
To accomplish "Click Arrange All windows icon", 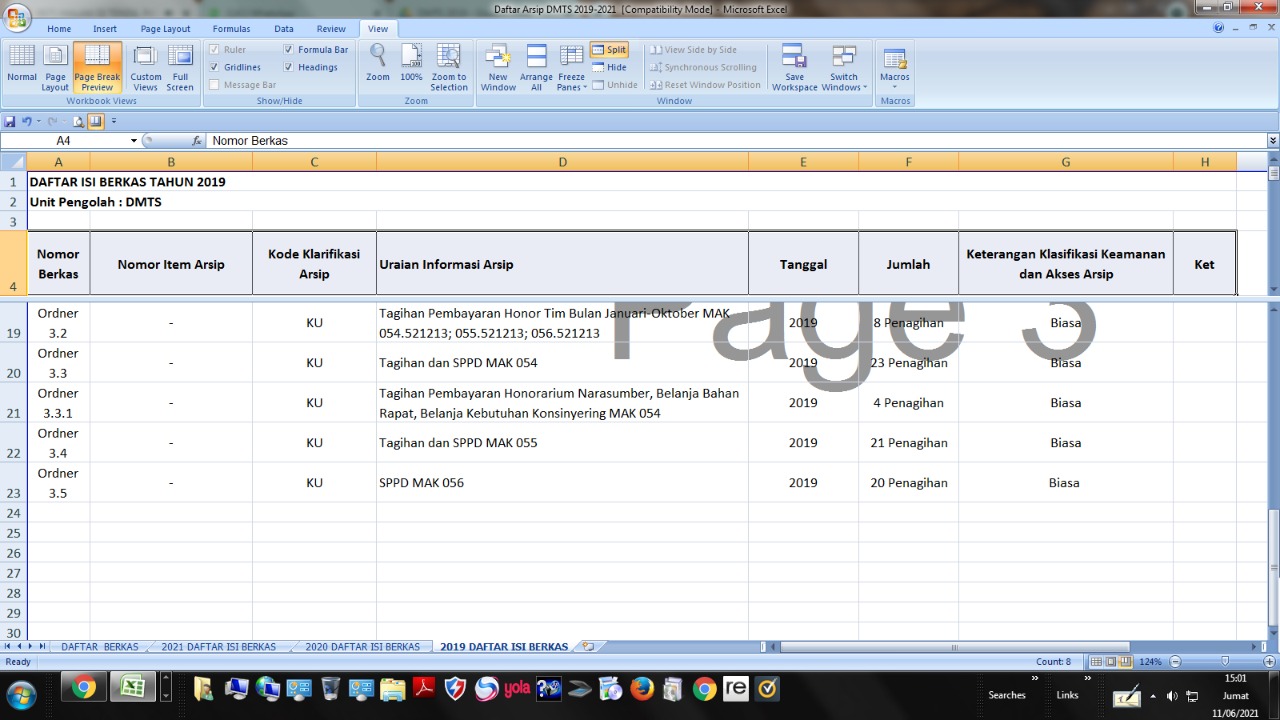I will pos(536,67).
